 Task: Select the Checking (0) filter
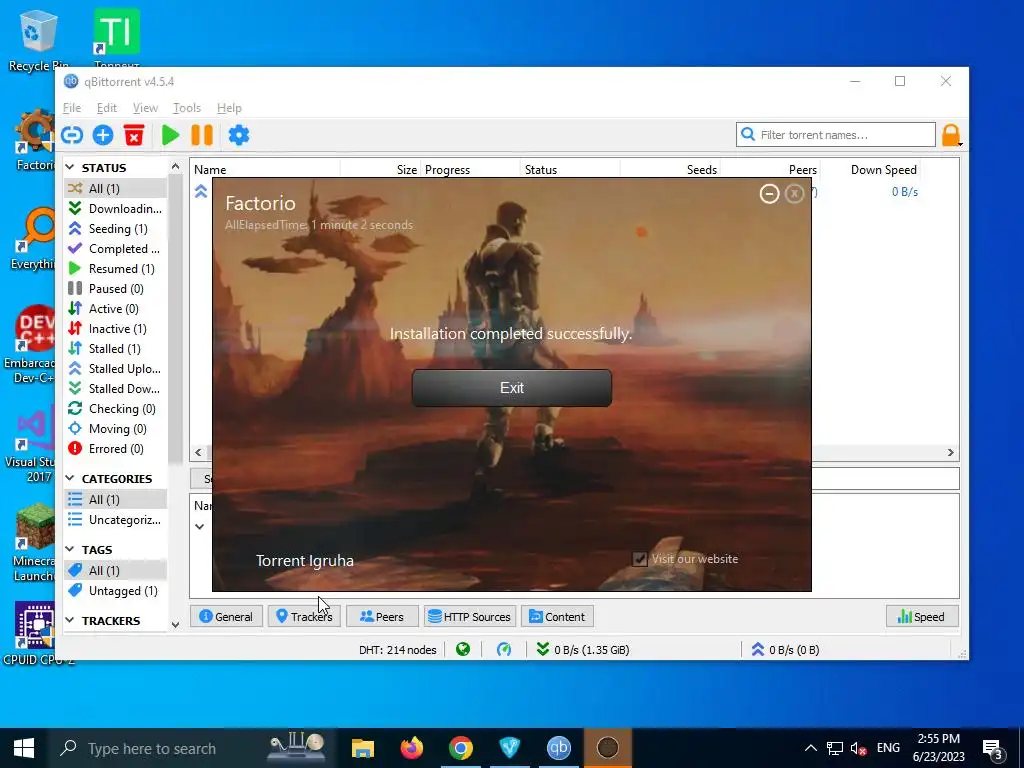pos(116,409)
